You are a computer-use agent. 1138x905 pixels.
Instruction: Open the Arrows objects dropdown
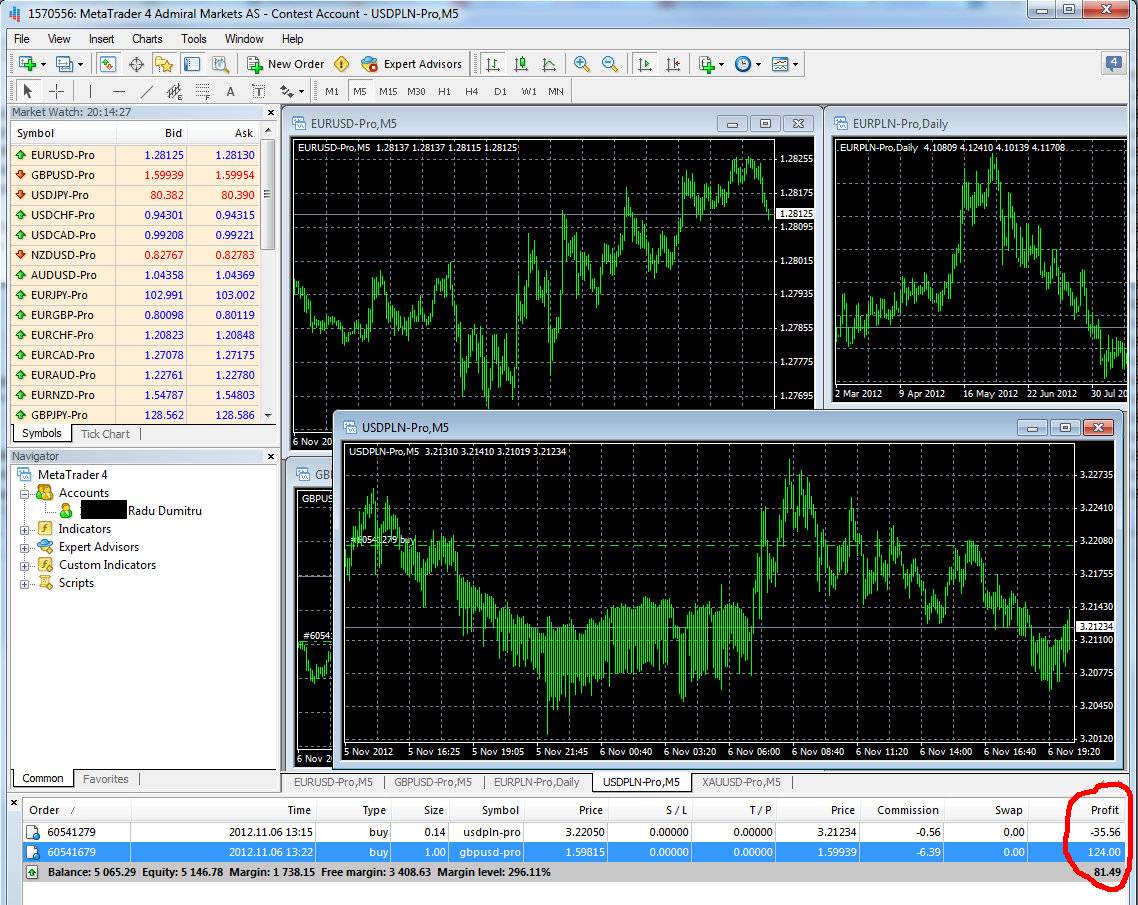pyautogui.click(x=292, y=91)
